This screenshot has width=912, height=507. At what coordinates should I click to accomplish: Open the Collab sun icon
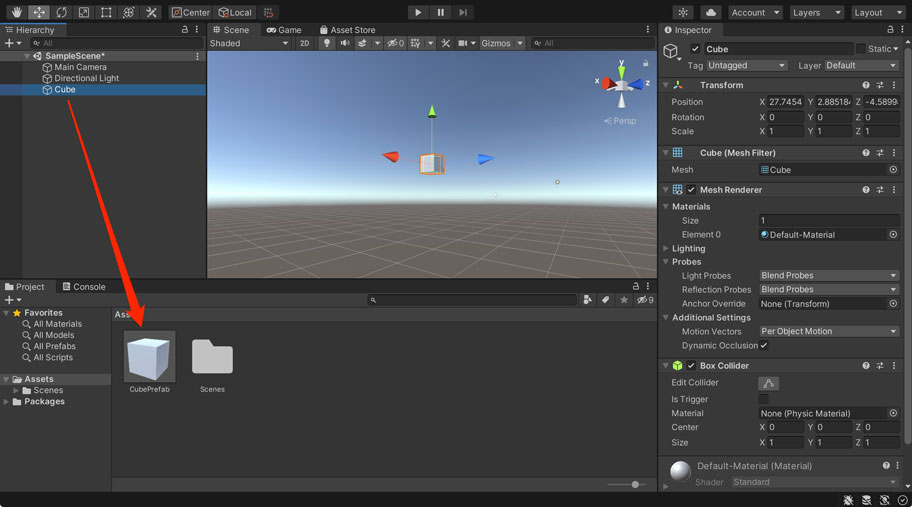(683, 12)
